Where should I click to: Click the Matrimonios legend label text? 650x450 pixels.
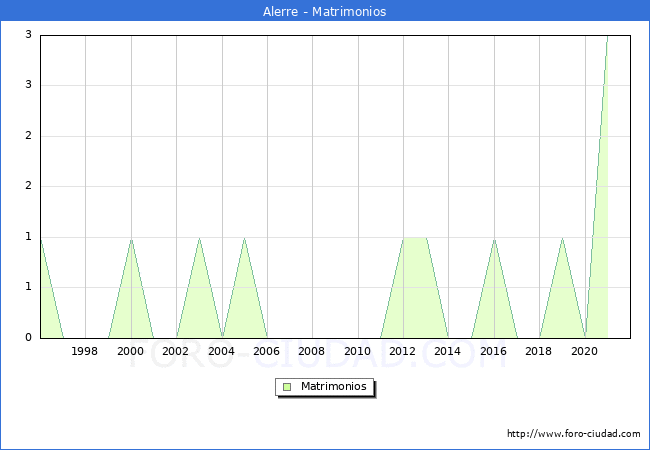tap(334, 386)
